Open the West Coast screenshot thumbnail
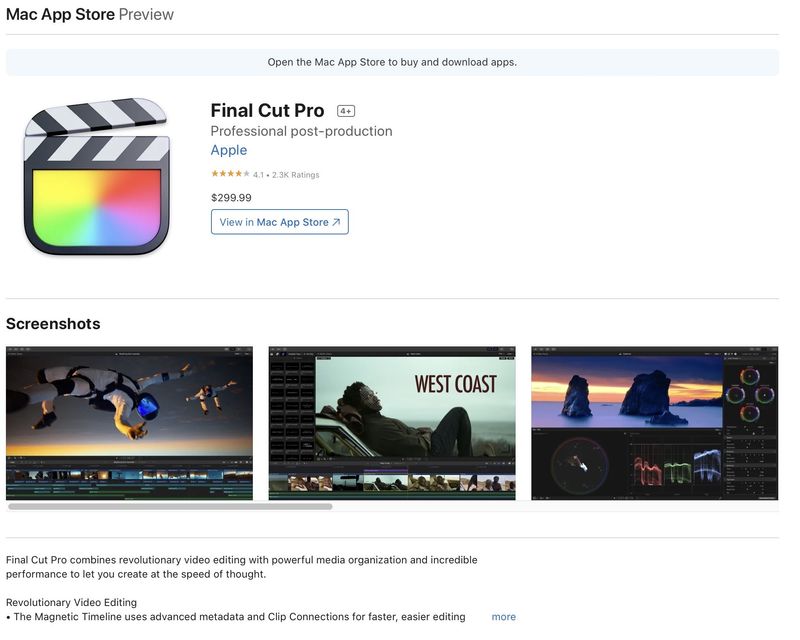Image resolution: width=800 pixels, height=640 pixels. point(392,423)
